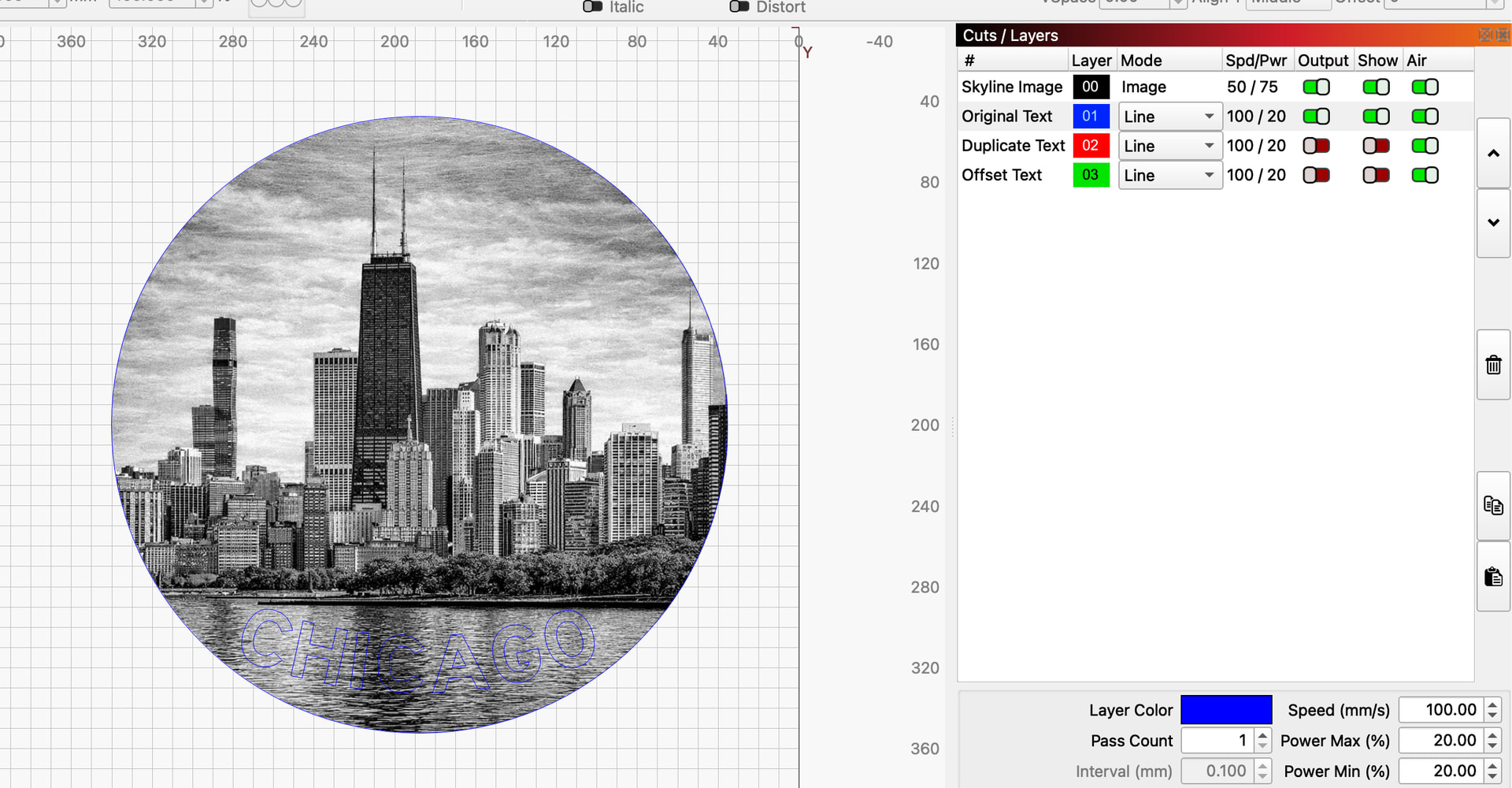Click the Mode column header
Screen dimensions: 1512x788
click(x=1141, y=61)
